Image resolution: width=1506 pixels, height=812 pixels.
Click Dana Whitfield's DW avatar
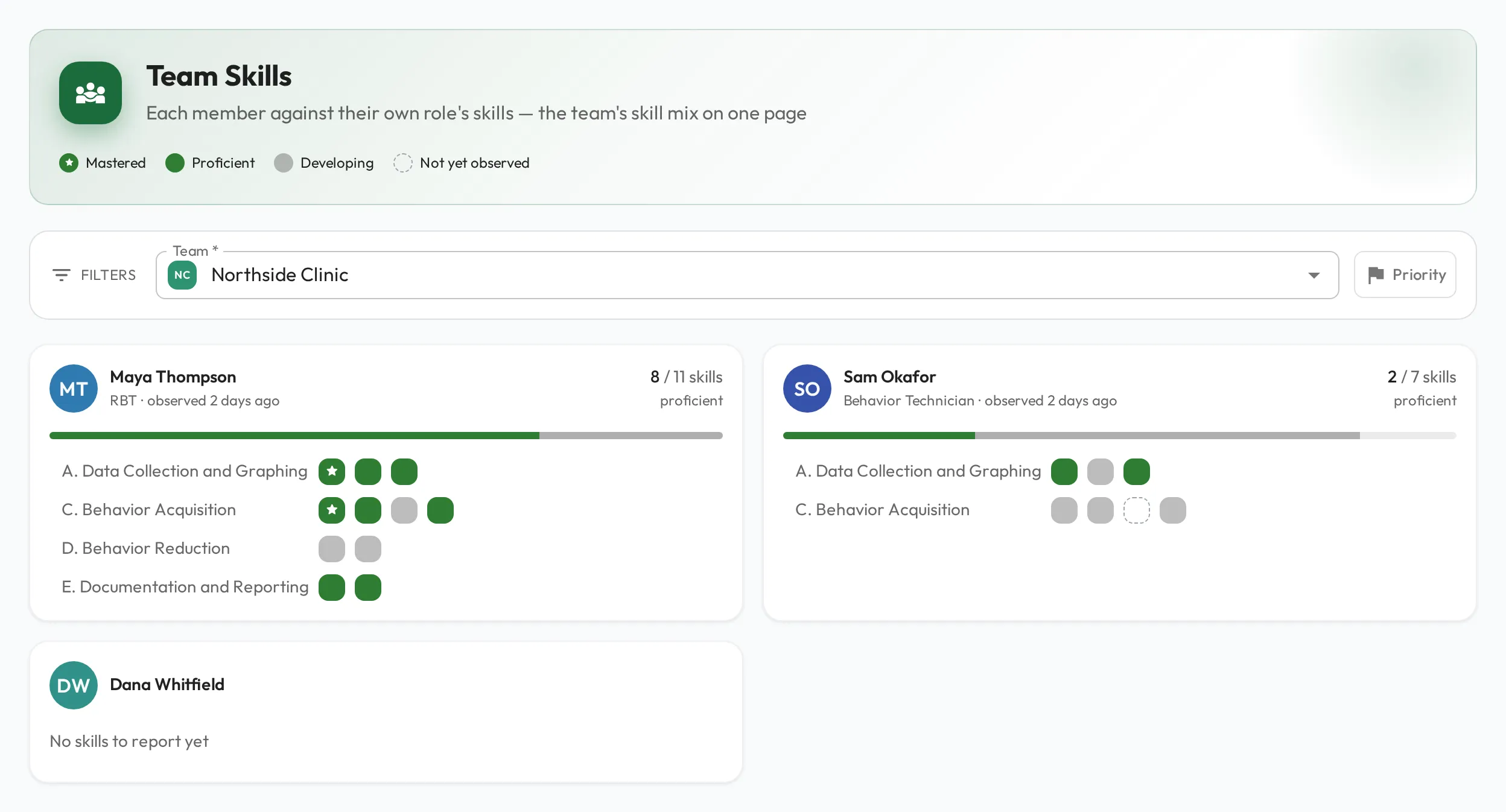point(74,685)
